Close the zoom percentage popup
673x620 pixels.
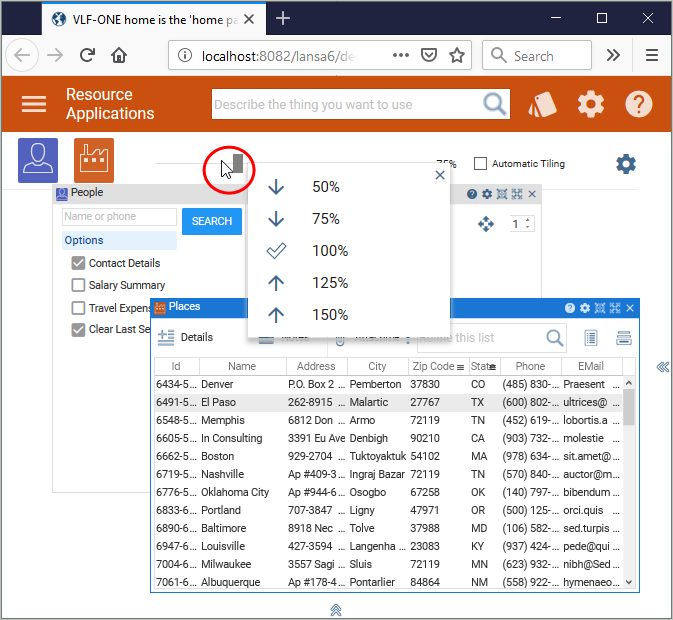(x=440, y=175)
